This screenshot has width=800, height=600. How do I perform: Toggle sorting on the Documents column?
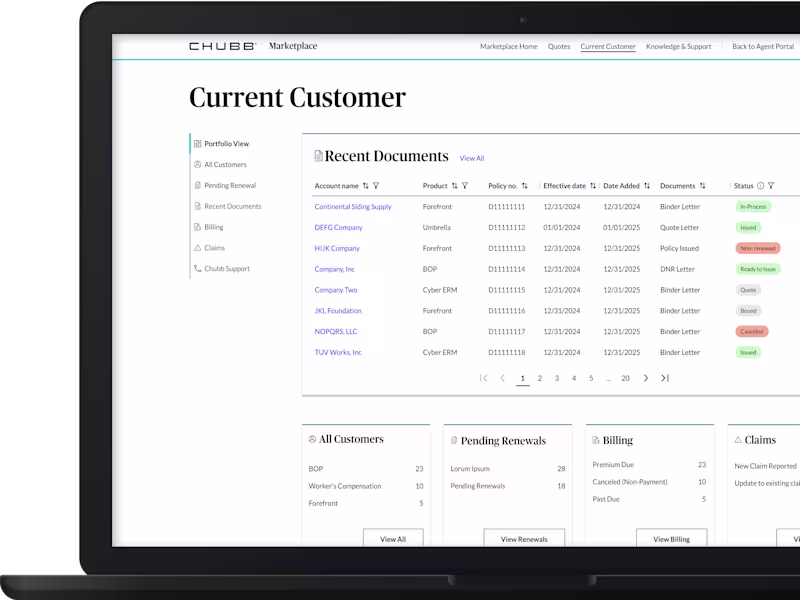[x=700, y=186]
